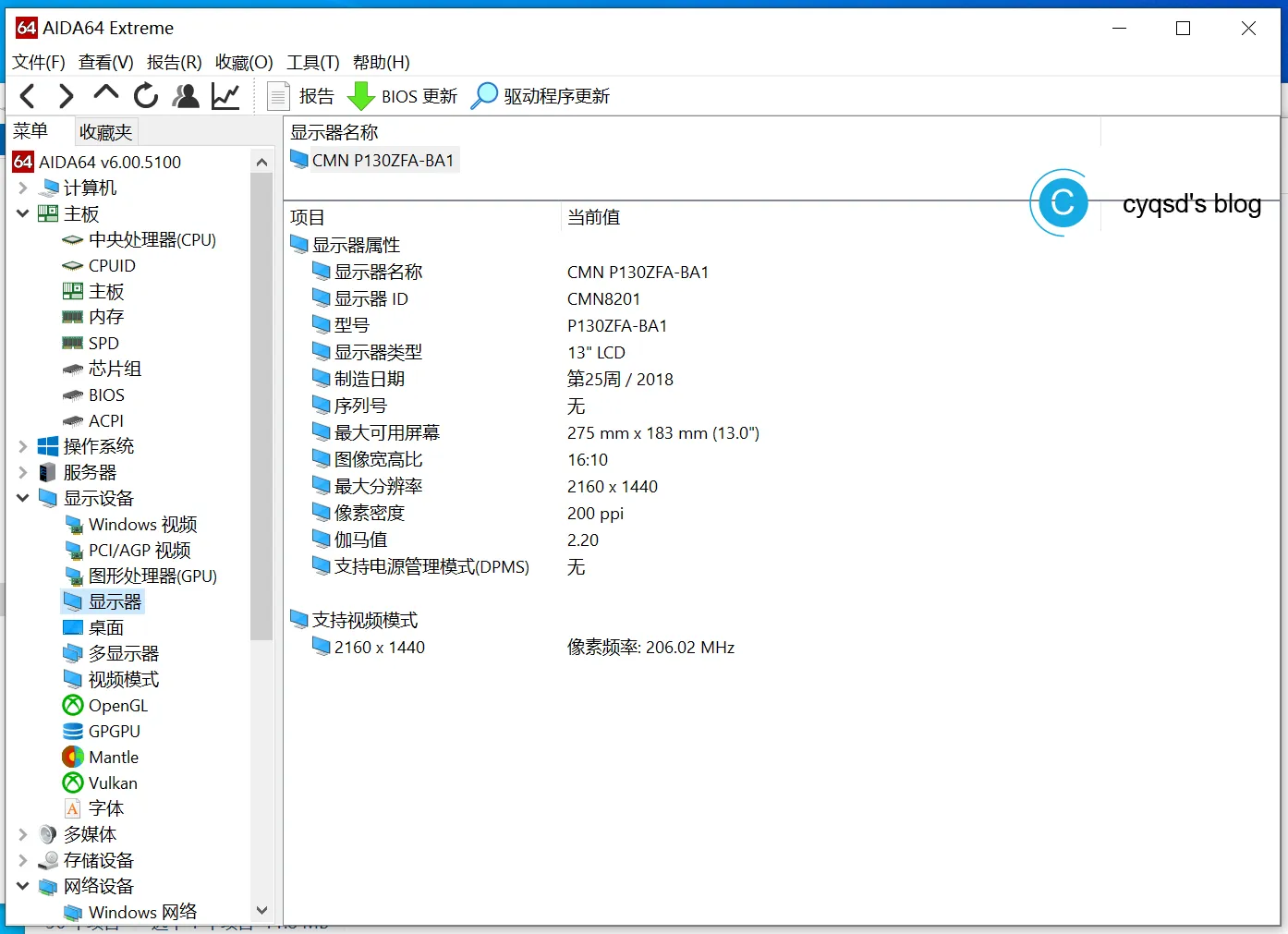Open the 查看(V) menu
The image size is (1288, 934).
coord(106,62)
